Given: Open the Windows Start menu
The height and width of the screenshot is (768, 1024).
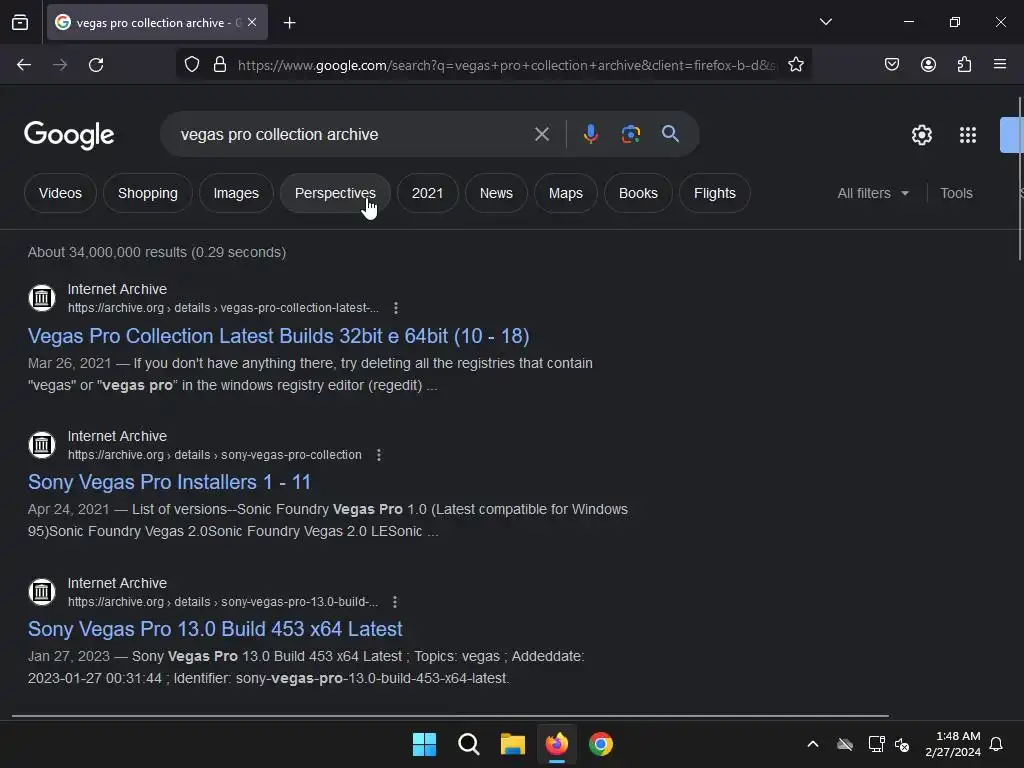Looking at the screenshot, I should point(424,744).
